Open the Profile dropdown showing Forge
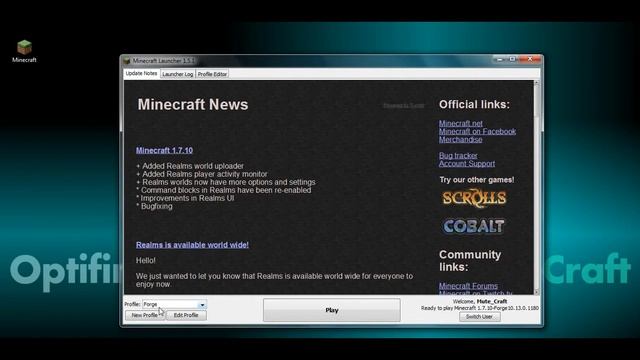Viewport: 640px width, 360px height. click(x=174, y=304)
